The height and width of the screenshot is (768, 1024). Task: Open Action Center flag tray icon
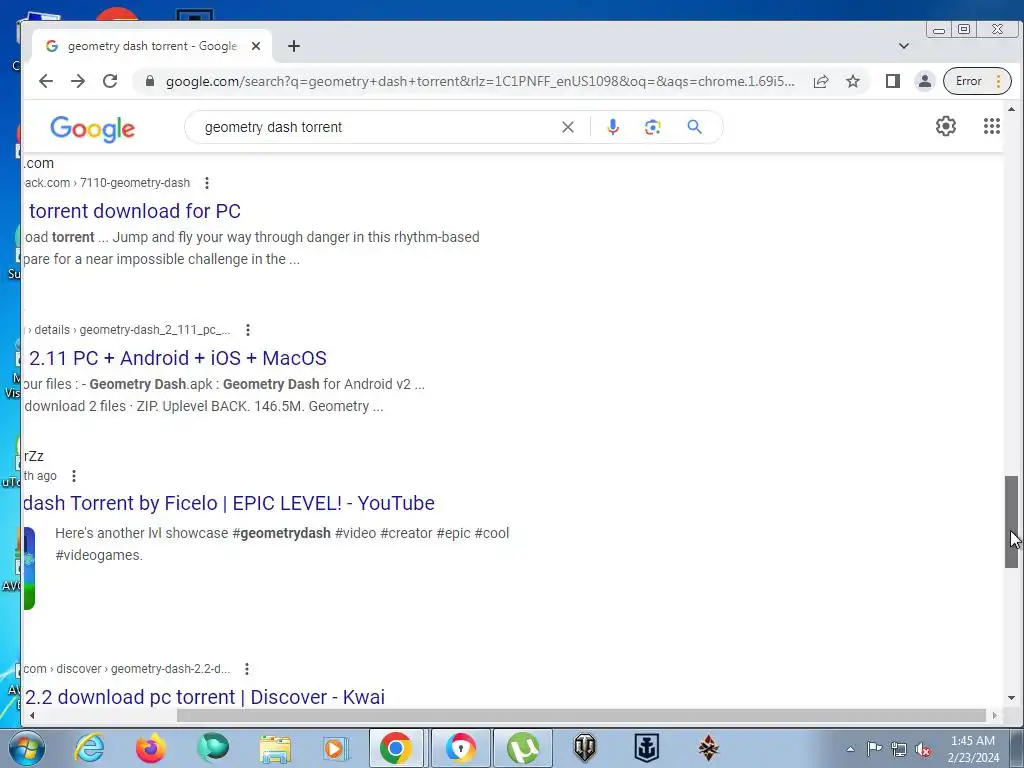874,749
